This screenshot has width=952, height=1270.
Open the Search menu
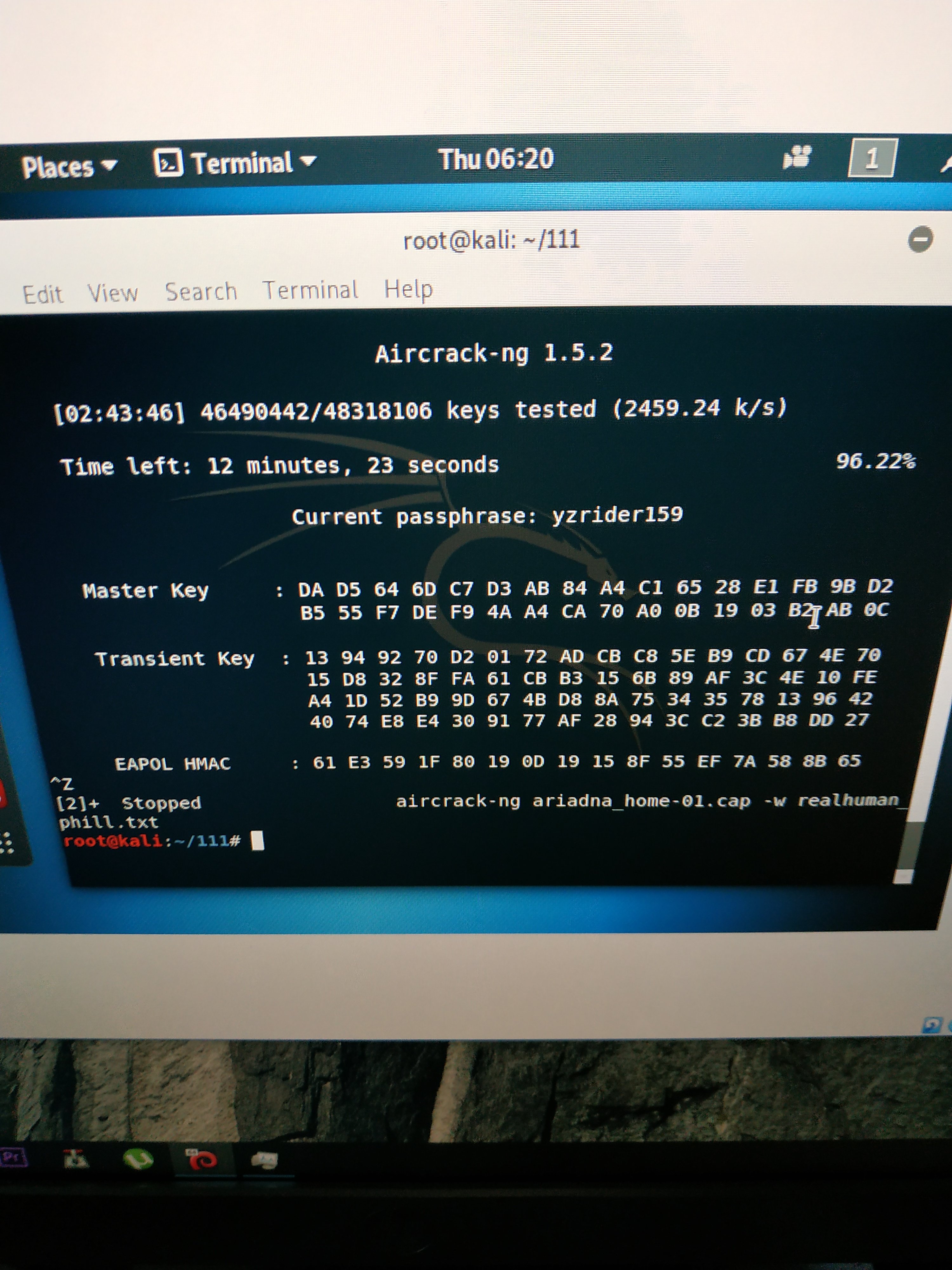[201, 292]
